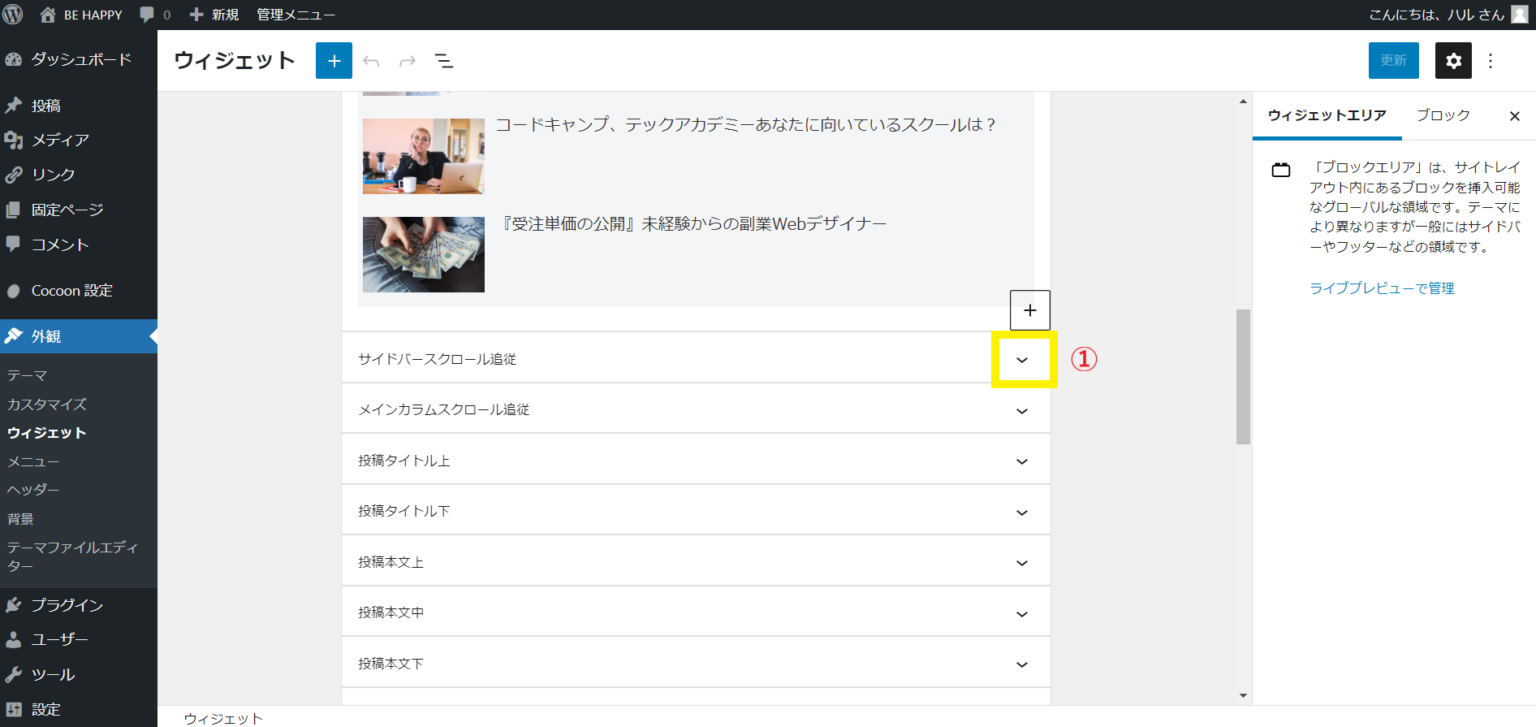The image size is (1536, 727).
Task: Toggle the settings gear sidebar button
Action: (x=1453, y=61)
